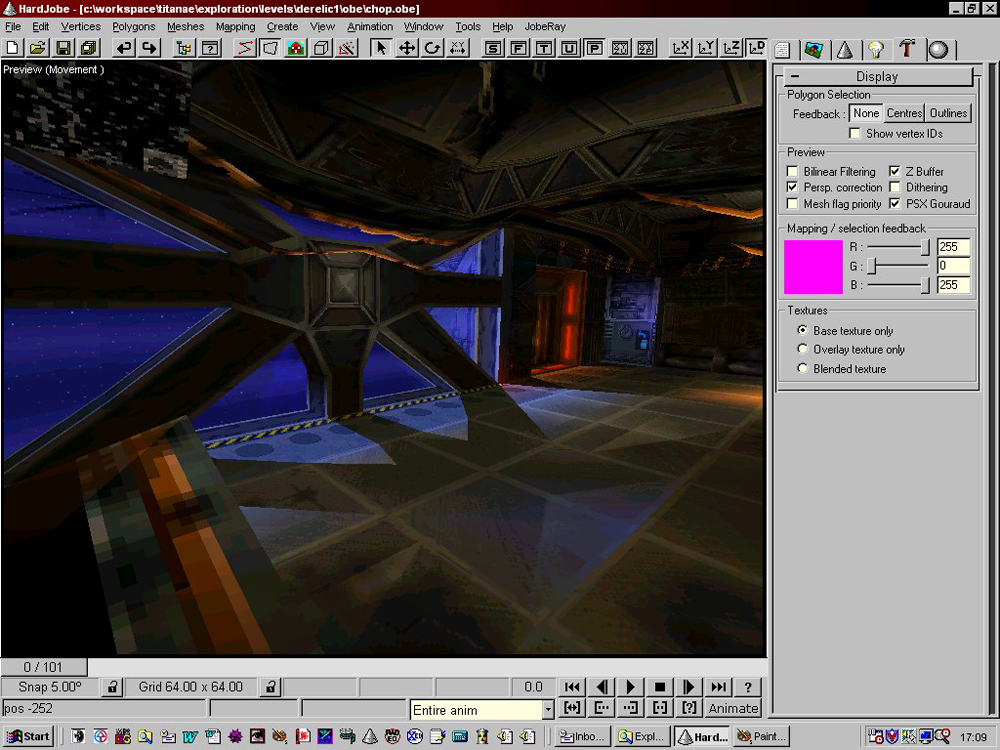
Task: Enable Show vertex IDs checkbox
Action: pyautogui.click(x=855, y=133)
